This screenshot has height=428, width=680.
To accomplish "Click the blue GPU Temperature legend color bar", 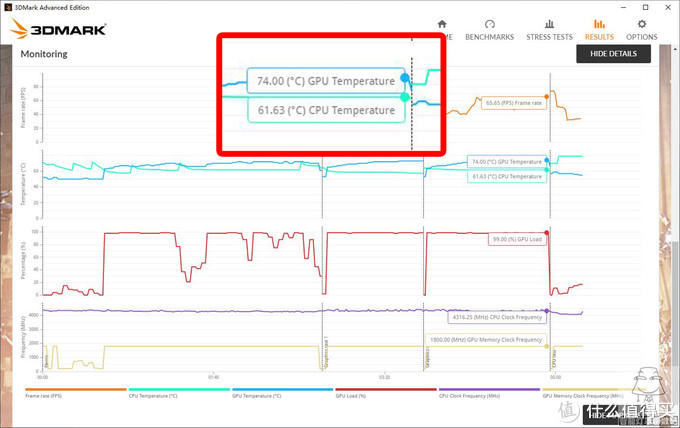I will [282, 389].
